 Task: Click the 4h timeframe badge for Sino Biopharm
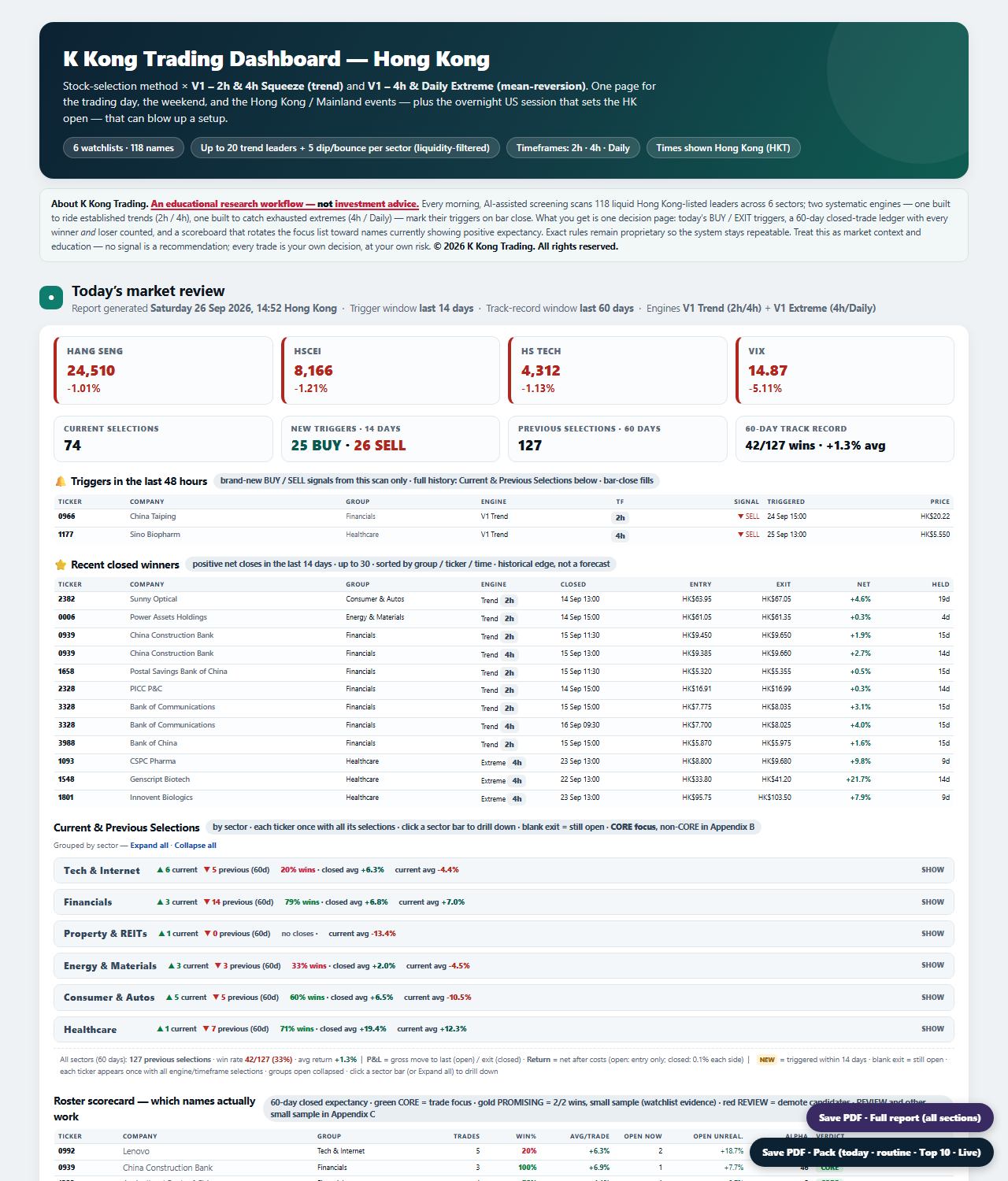pos(621,536)
